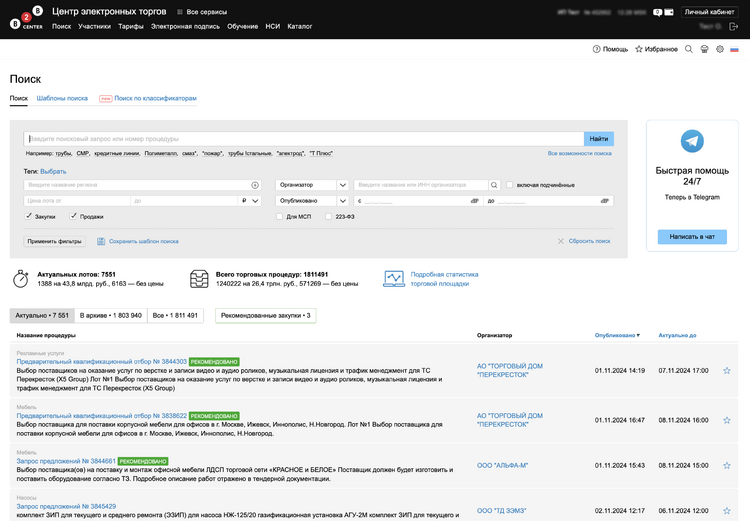Open the Подробная статистика торговой площадки link
This screenshot has width=750, height=521.
coord(444,279)
